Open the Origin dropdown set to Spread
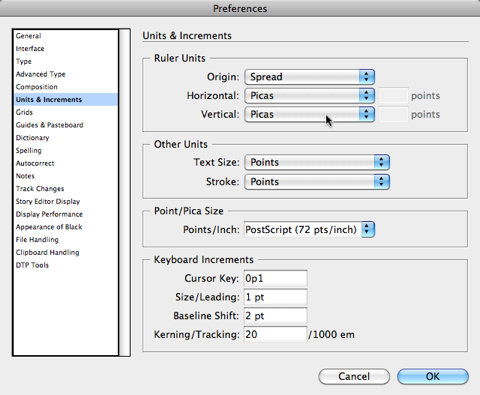Image resolution: width=480 pixels, height=395 pixels. click(x=310, y=77)
